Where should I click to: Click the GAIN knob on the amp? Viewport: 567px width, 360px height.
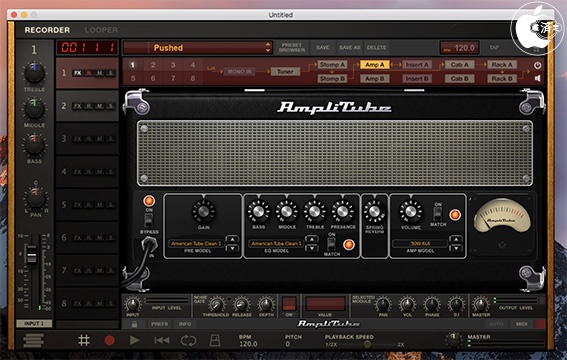pyautogui.click(x=203, y=211)
